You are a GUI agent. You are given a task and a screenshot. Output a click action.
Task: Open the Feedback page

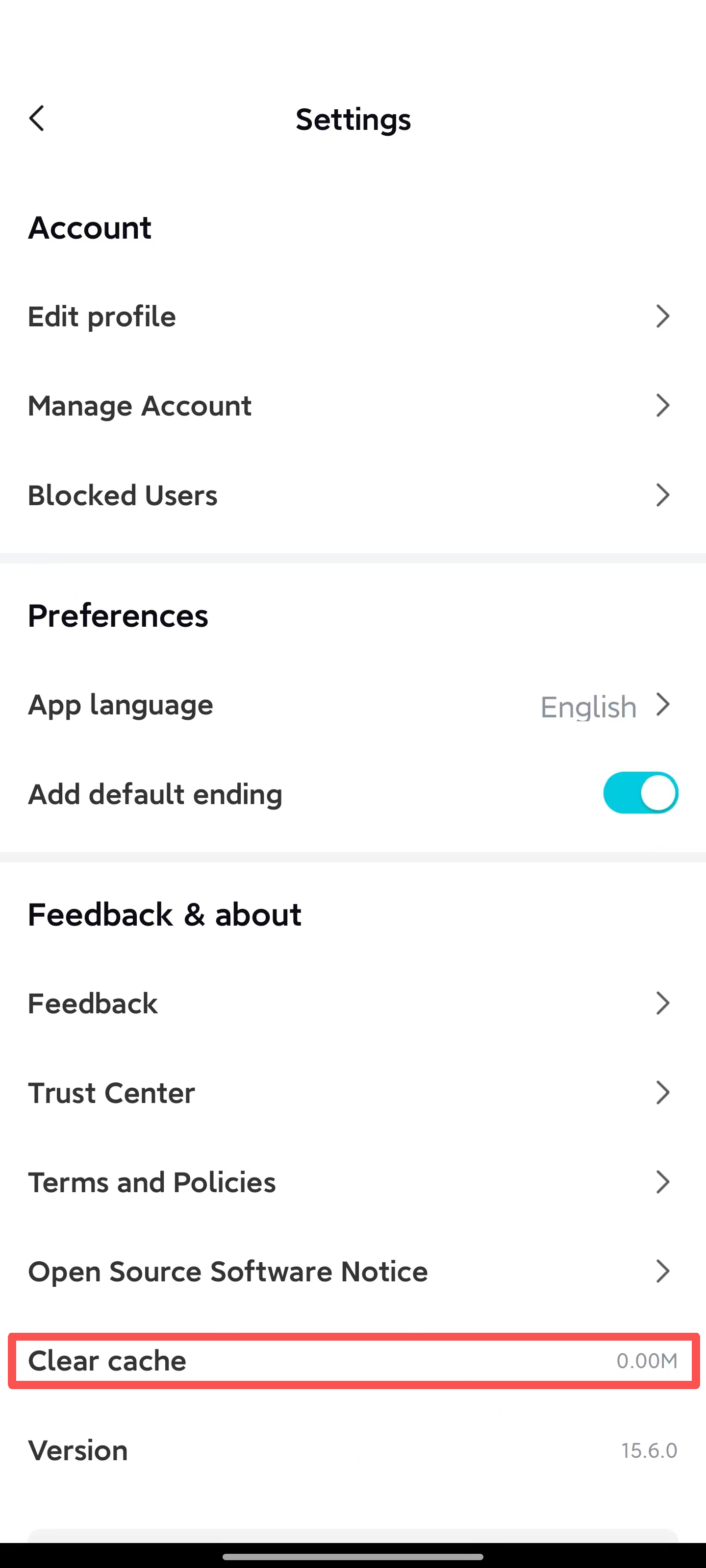(93, 1004)
